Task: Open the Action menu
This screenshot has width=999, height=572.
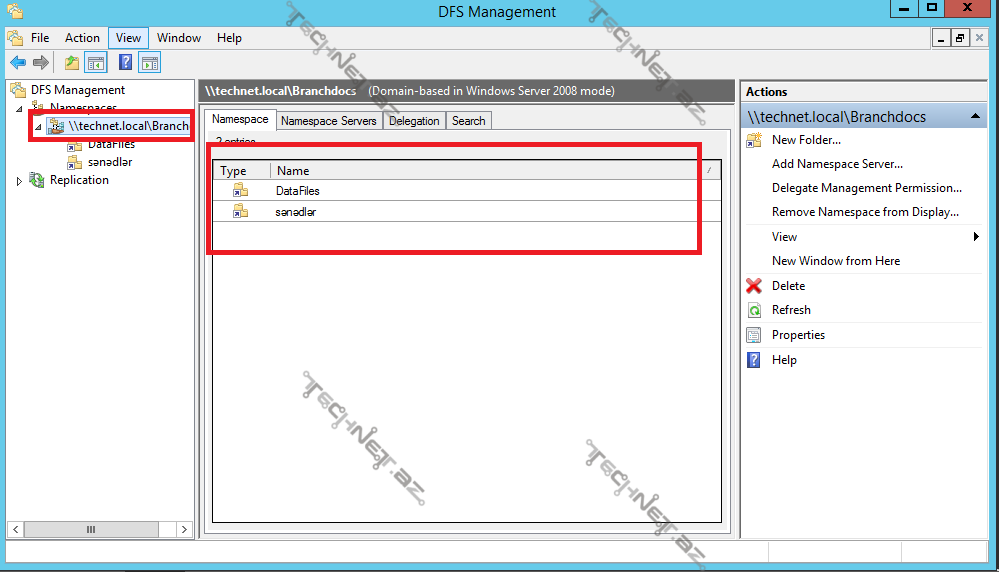Action: tap(82, 38)
